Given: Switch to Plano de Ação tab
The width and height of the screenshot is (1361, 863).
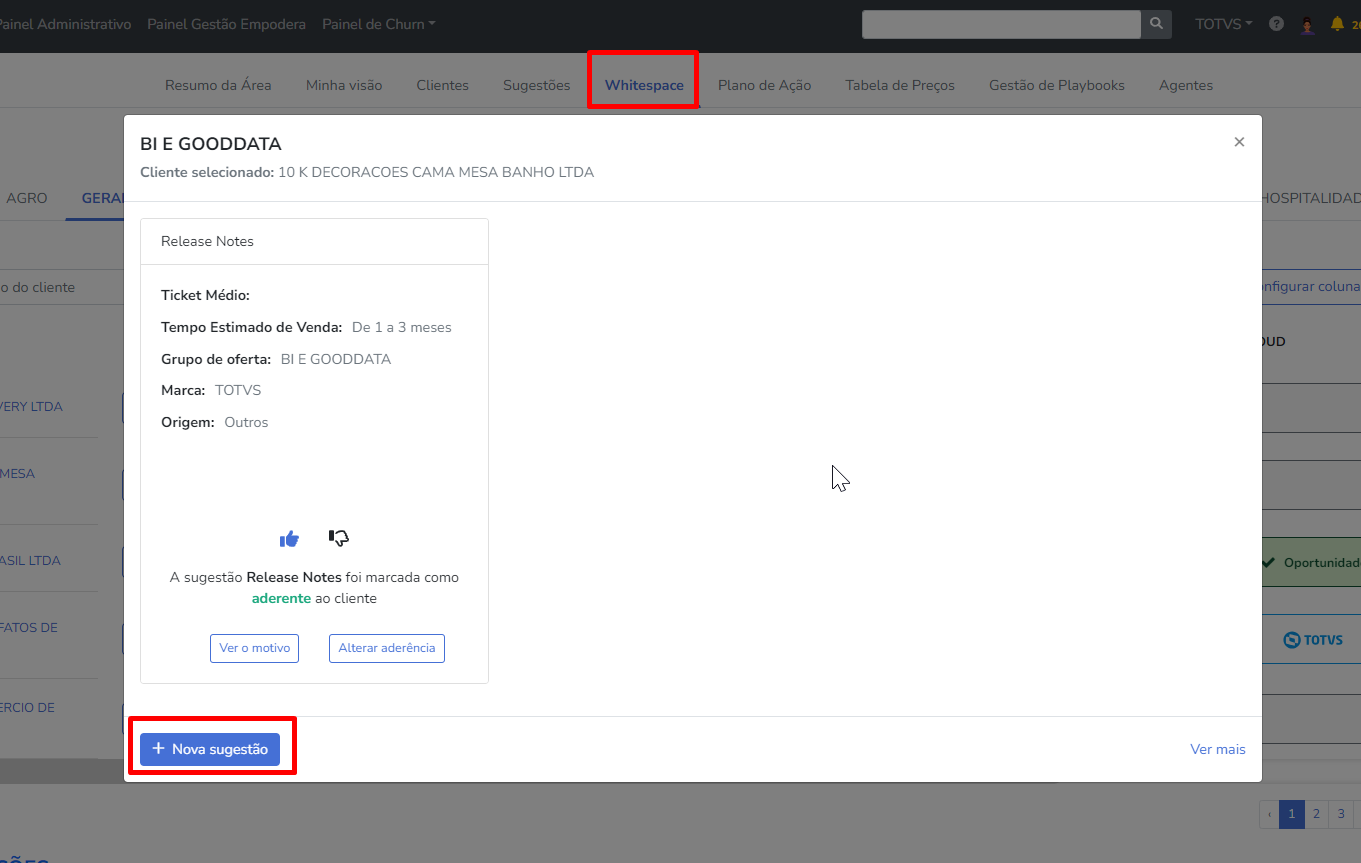Looking at the screenshot, I should [x=765, y=85].
